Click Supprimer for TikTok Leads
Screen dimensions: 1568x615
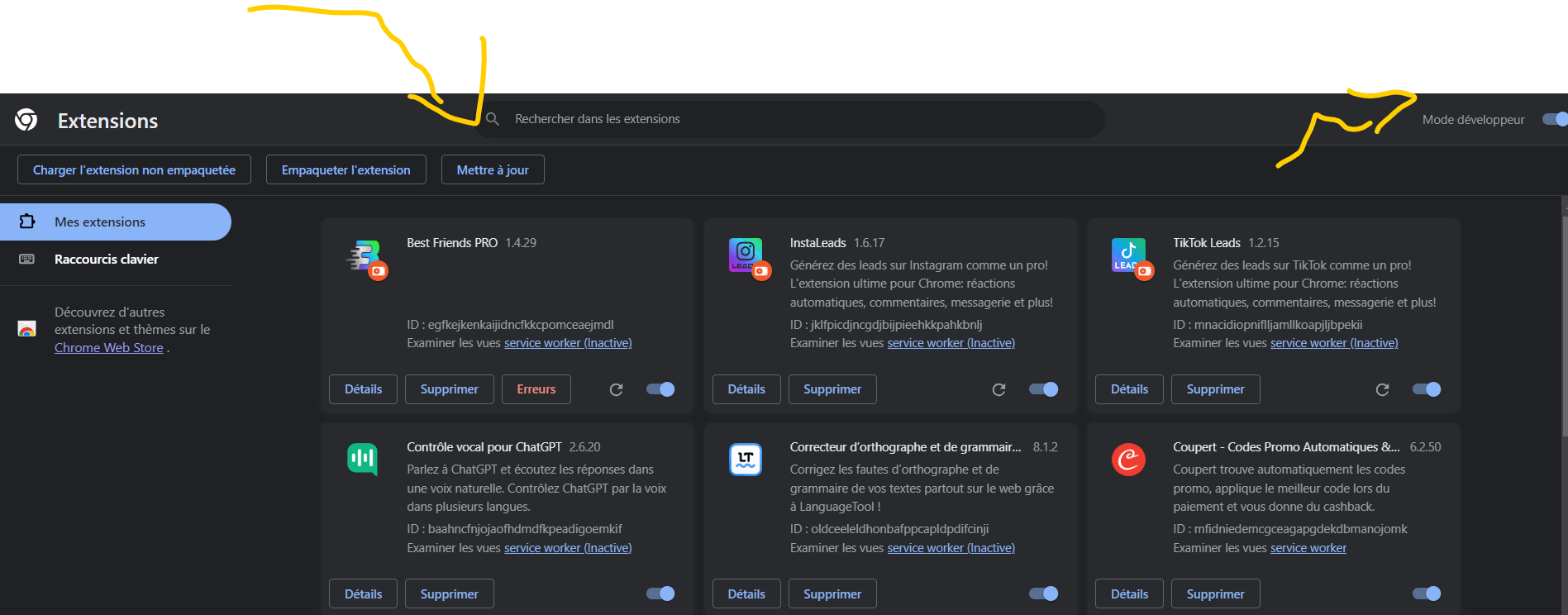pos(1215,389)
